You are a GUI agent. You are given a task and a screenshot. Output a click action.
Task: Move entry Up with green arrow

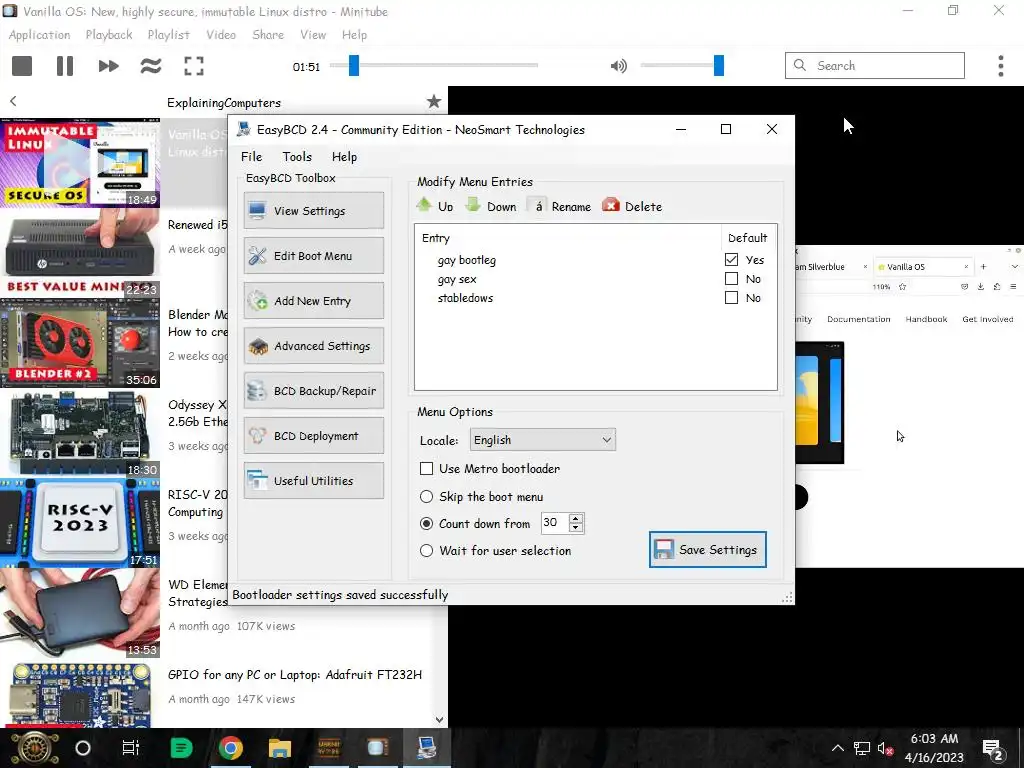tap(435, 206)
